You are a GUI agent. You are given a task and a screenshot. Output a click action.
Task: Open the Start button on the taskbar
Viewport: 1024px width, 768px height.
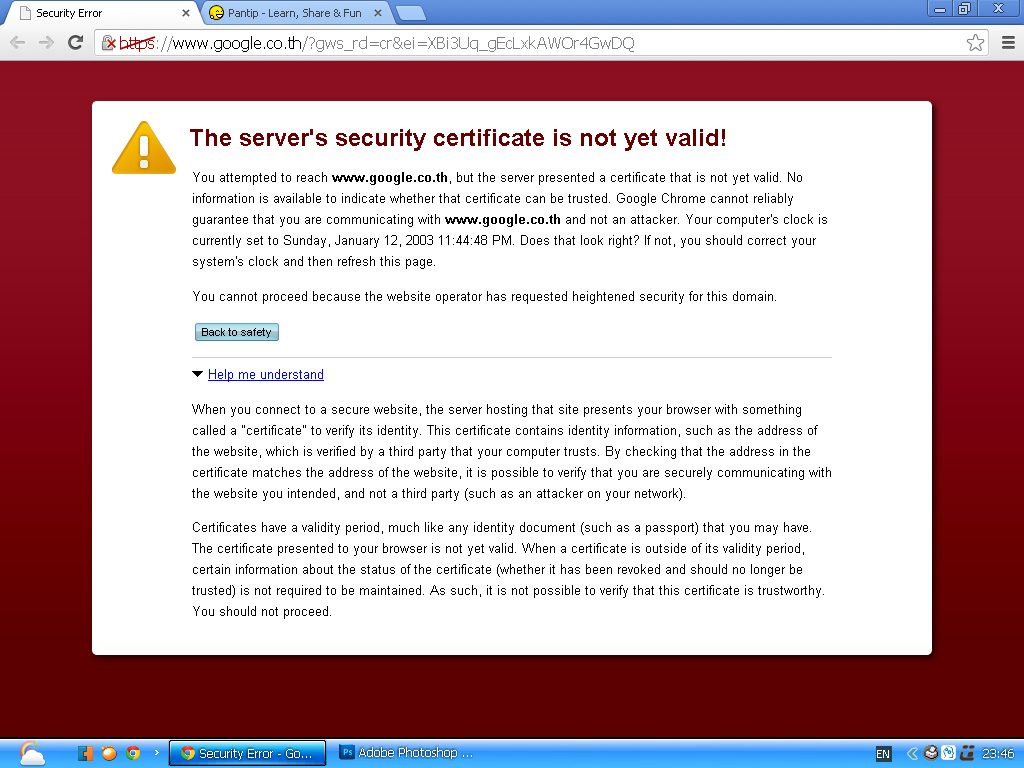point(31,753)
